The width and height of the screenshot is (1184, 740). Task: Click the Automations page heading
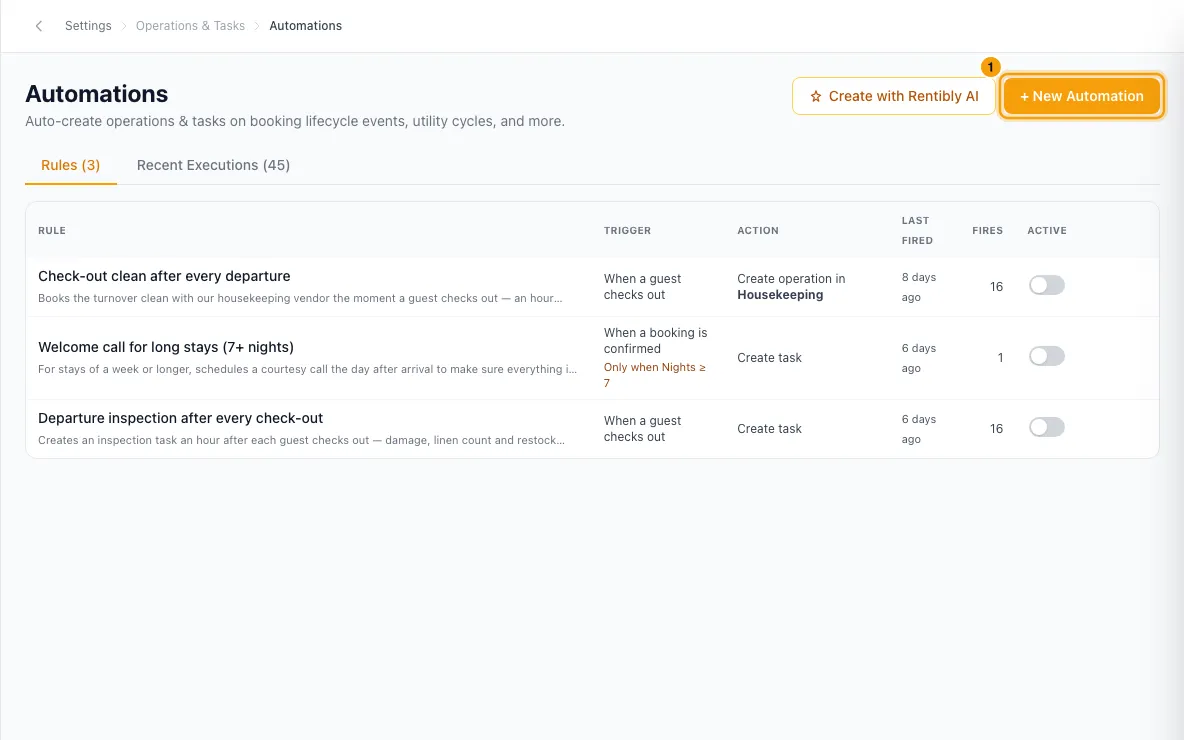pyautogui.click(x=97, y=94)
